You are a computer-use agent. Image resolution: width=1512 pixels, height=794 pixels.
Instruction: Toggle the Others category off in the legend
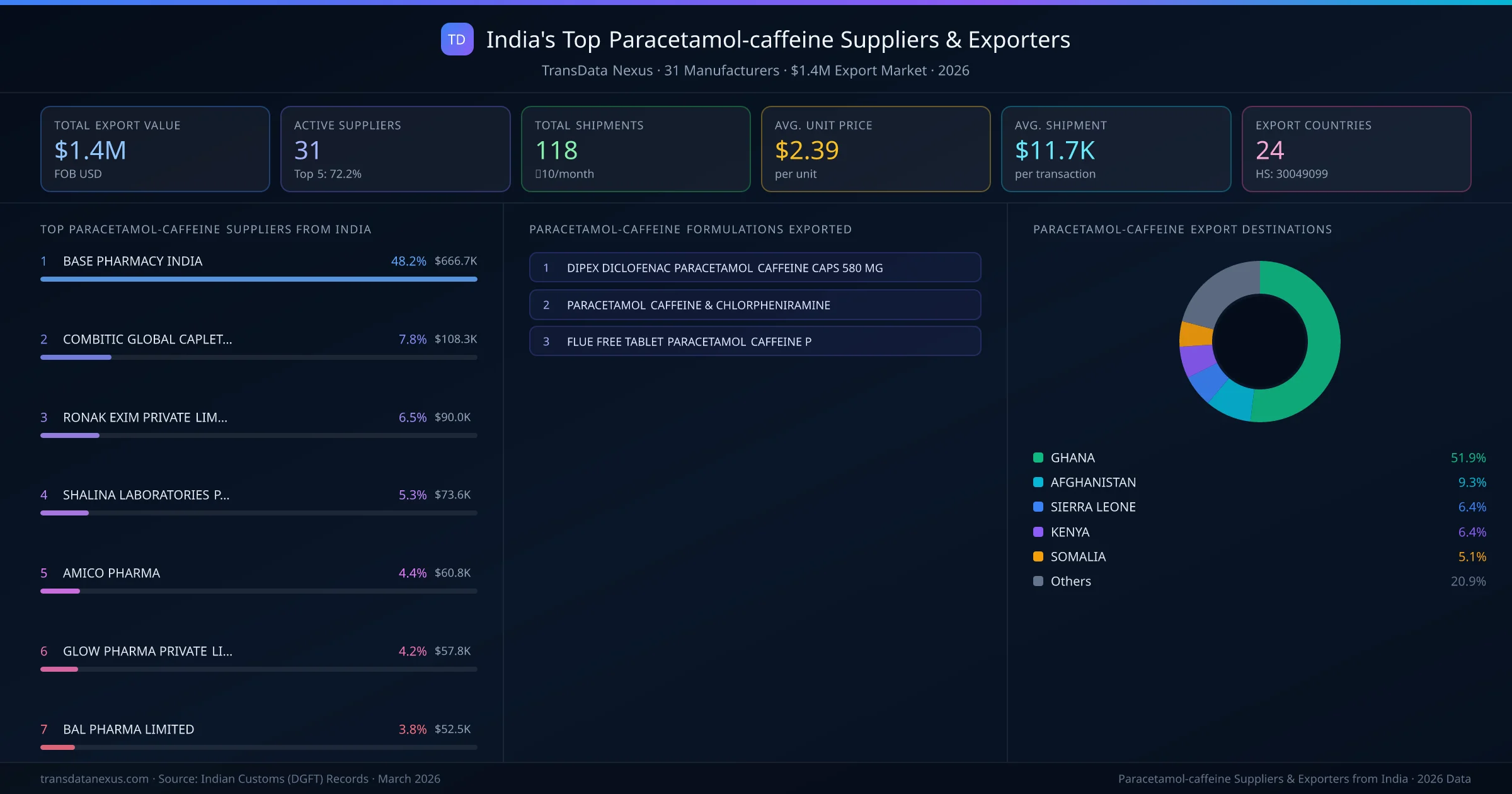1070,581
